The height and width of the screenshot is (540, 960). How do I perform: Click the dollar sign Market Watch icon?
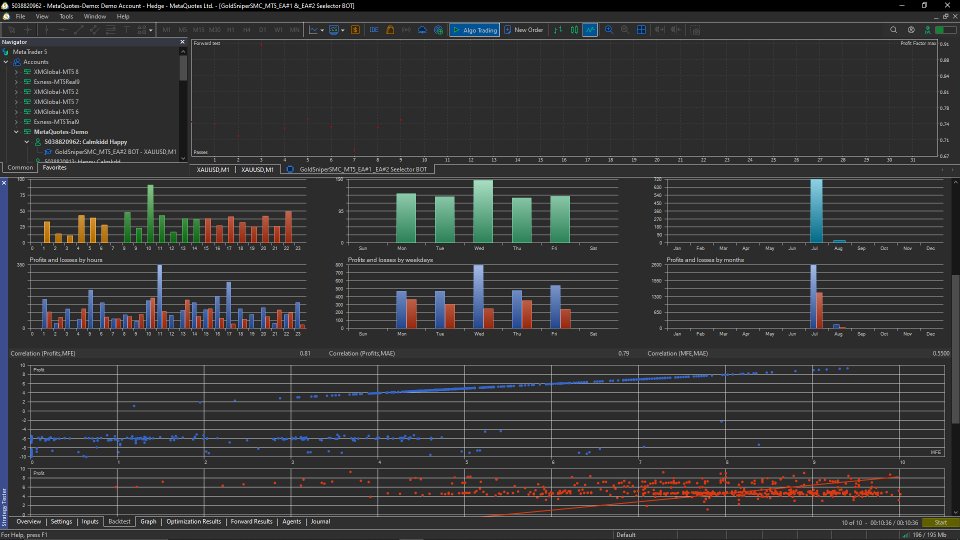coord(355,30)
